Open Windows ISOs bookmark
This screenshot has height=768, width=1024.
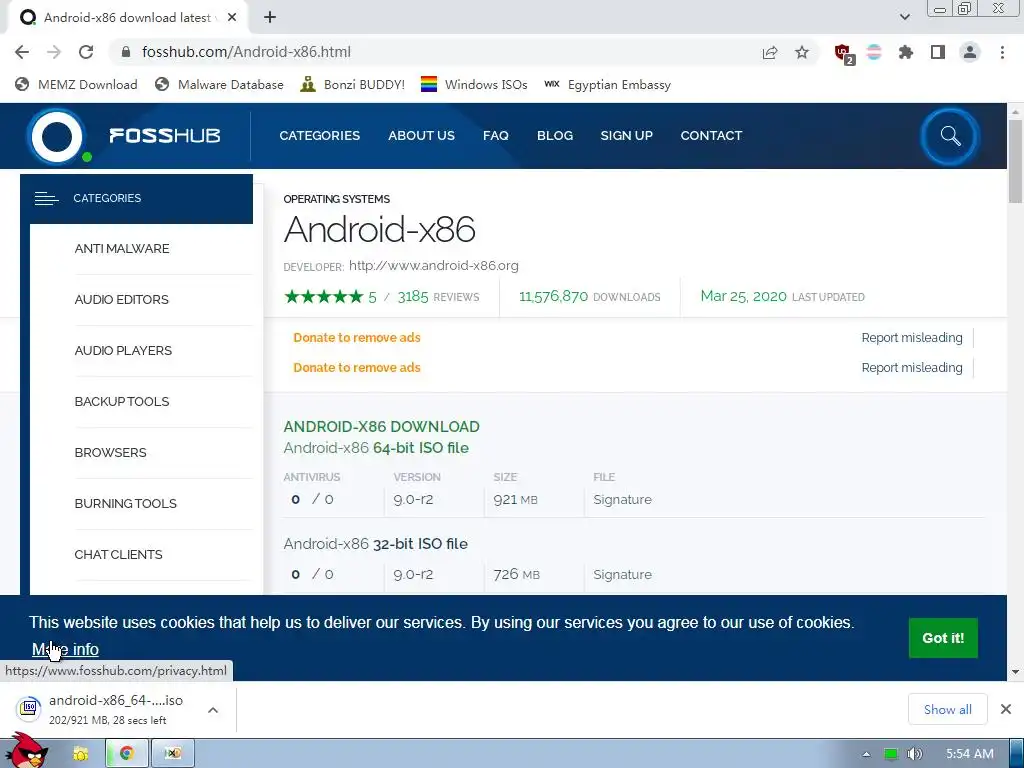474,85
